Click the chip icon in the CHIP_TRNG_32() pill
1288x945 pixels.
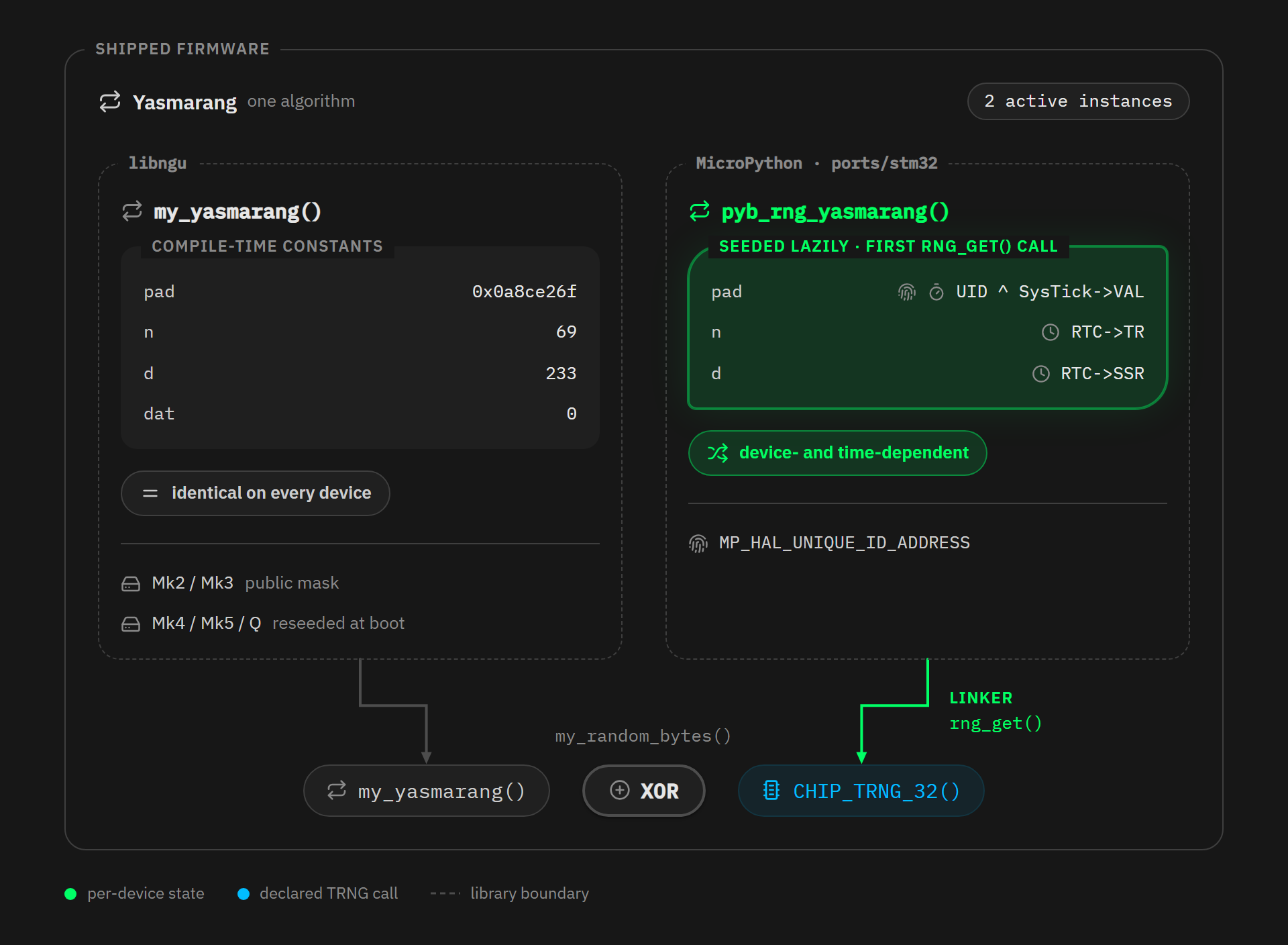tap(771, 791)
